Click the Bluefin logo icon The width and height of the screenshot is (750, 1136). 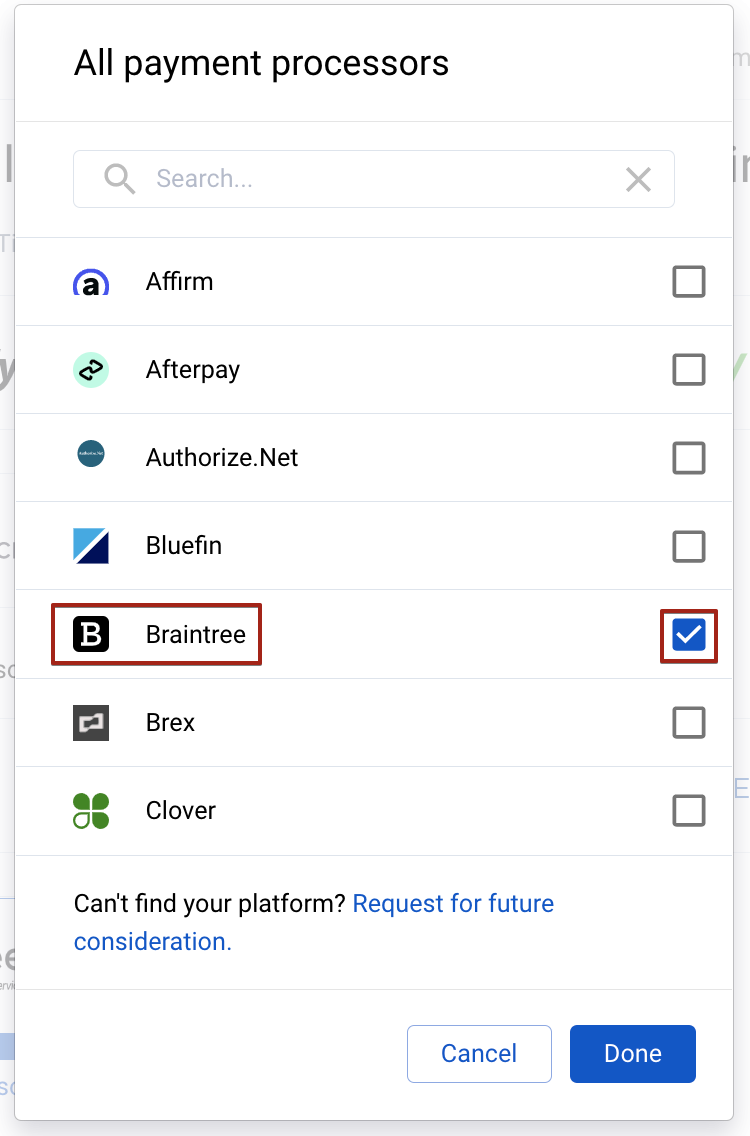click(x=90, y=545)
